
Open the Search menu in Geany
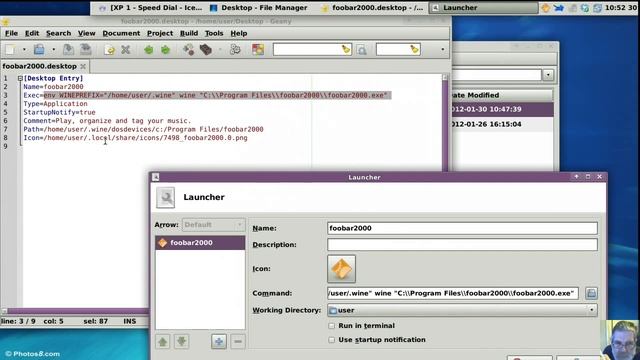tap(58, 33)
